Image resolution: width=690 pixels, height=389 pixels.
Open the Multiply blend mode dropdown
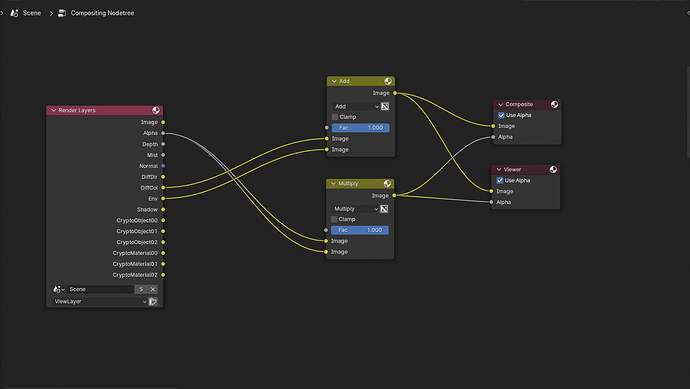[355, 209]
